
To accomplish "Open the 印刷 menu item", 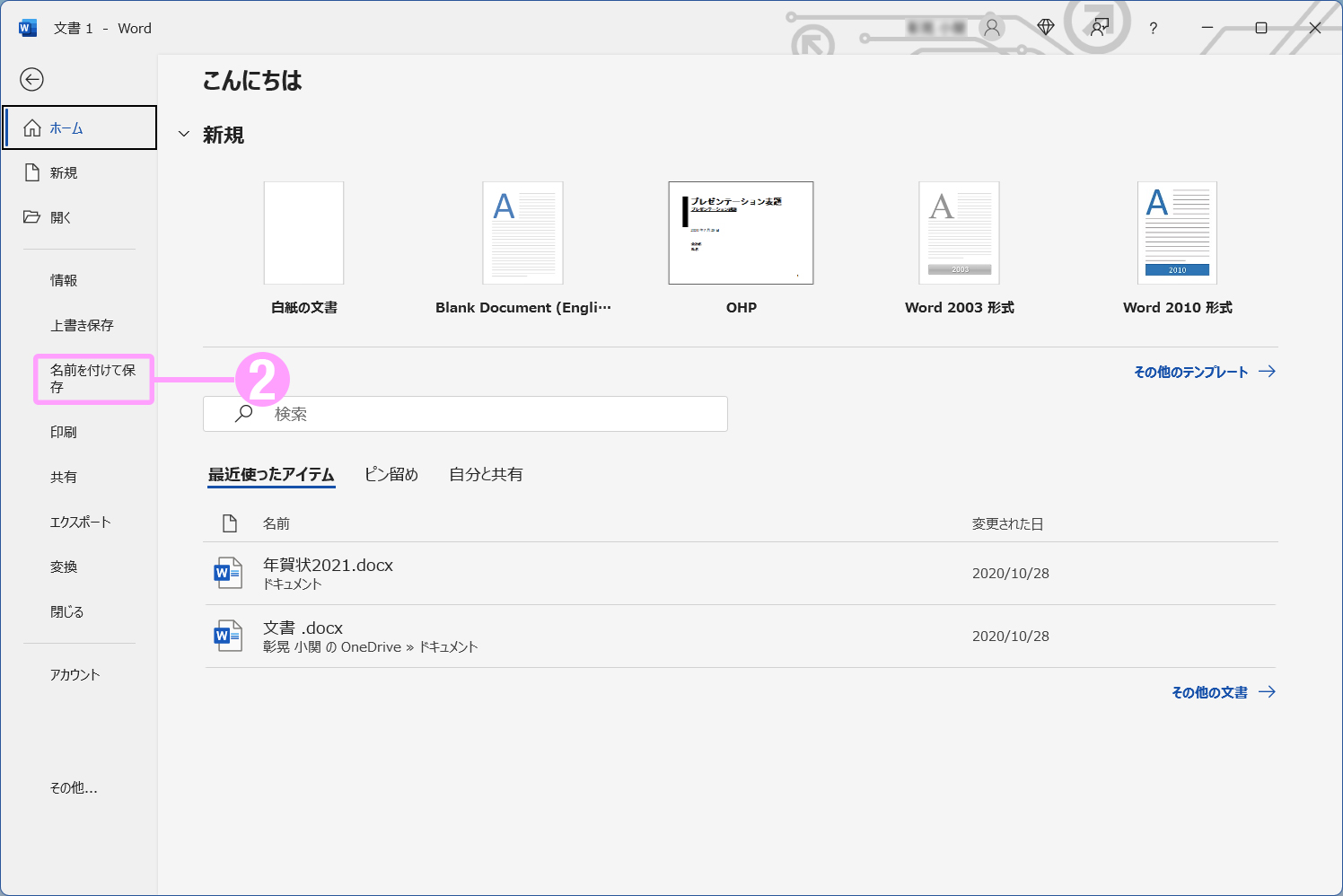I will point(64,432).
